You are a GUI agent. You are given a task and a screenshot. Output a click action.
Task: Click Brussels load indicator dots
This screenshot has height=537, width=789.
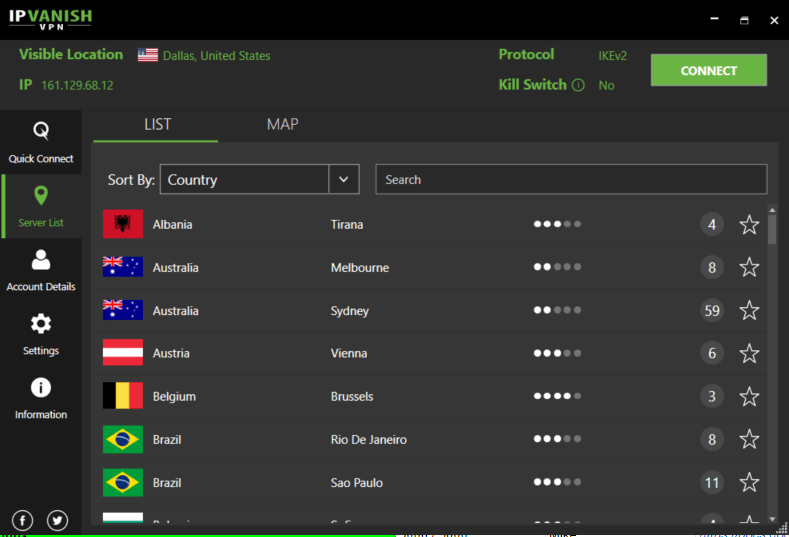(557, 396)
